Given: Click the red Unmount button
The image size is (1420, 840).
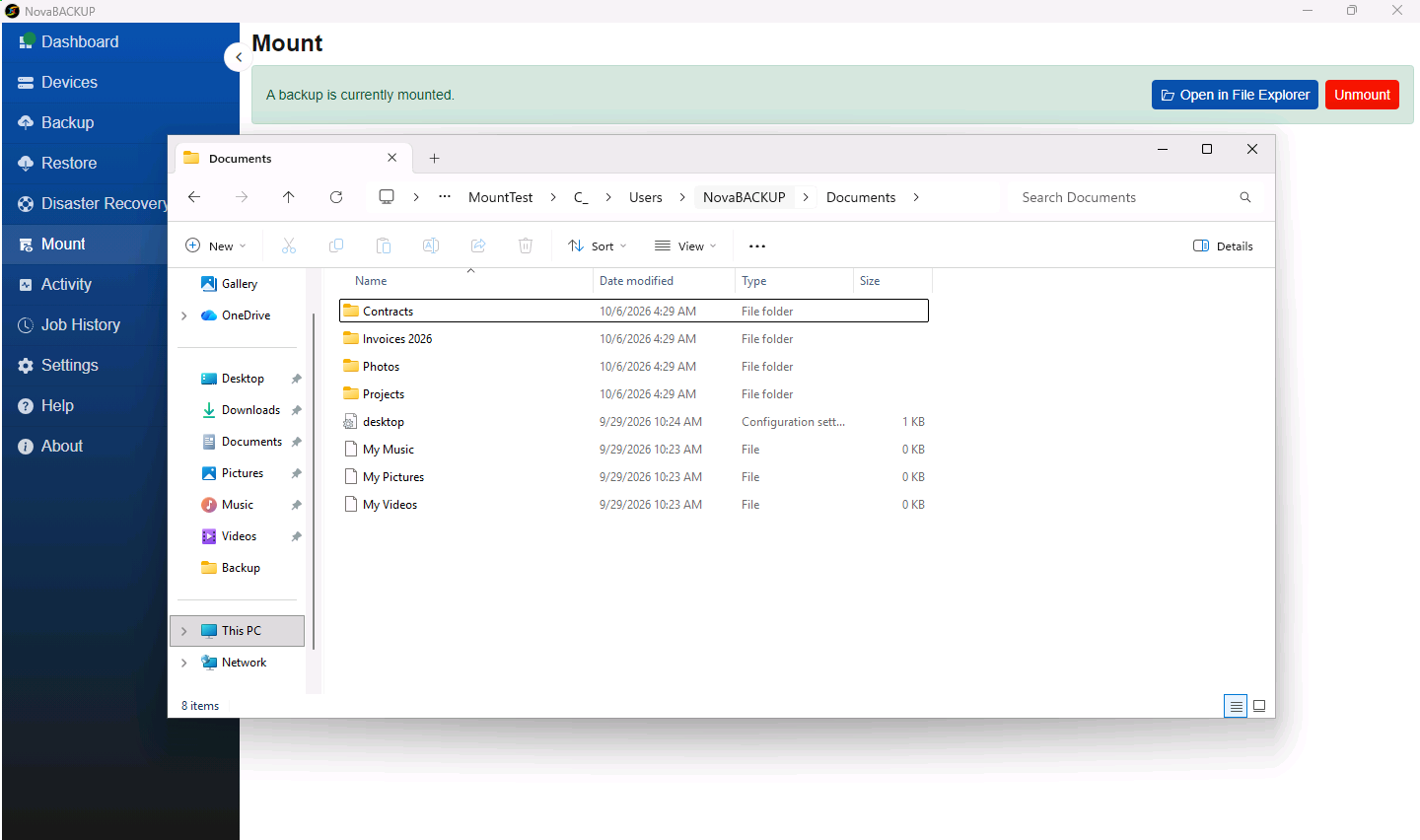Looking at the screenshot, I should click(1362, 95).
